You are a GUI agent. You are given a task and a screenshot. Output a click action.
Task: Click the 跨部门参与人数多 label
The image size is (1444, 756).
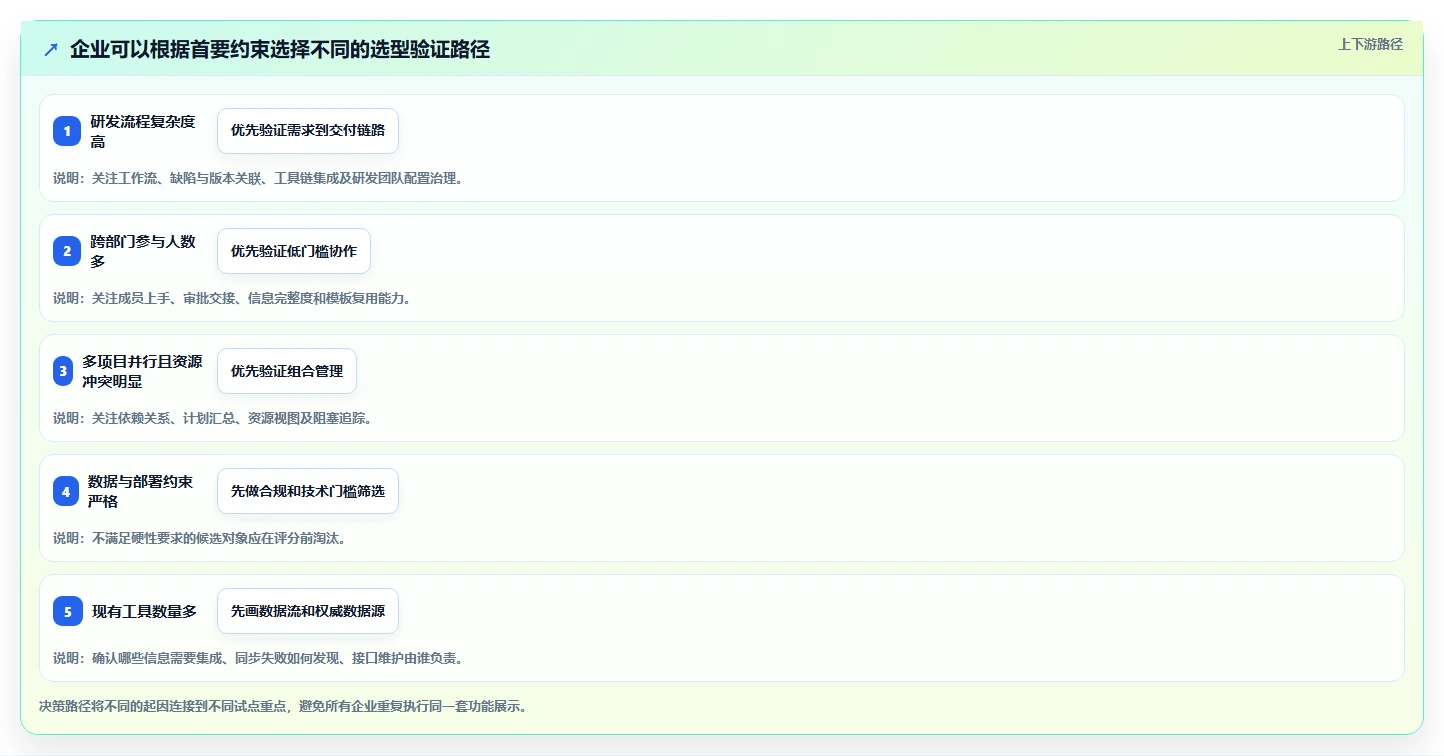[143, 251]
